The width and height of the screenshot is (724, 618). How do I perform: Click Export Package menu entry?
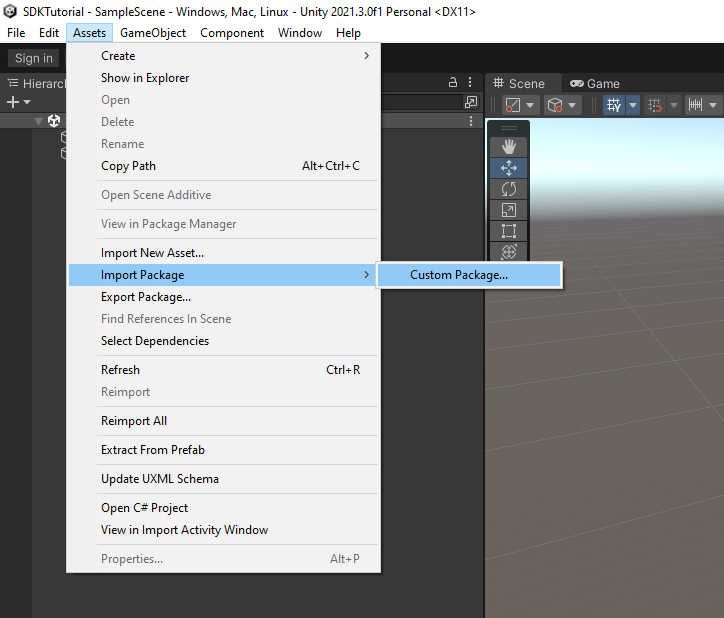tap(146, 297)
